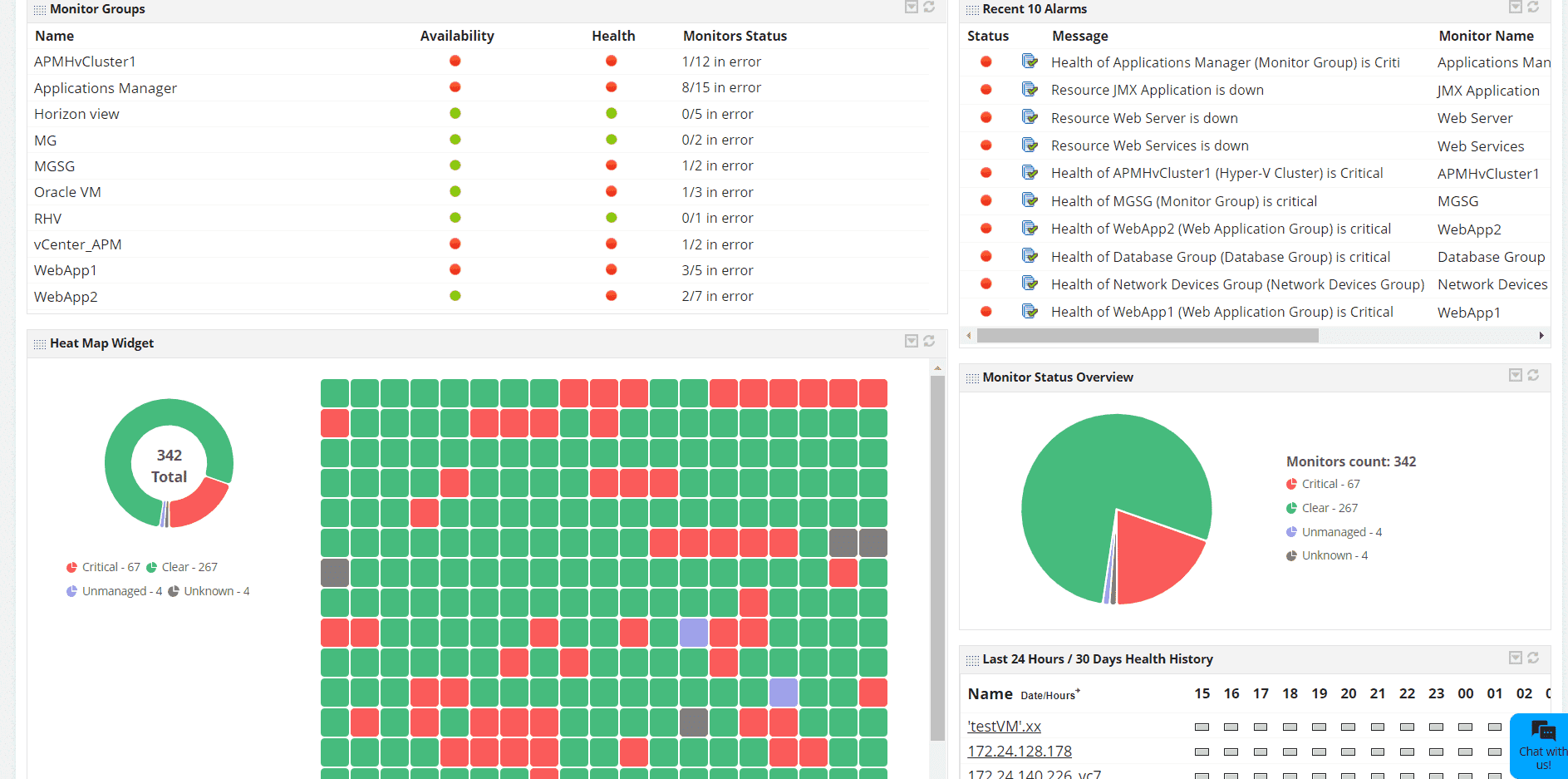Collapse the Recent 10 Alarms widget
This screenshot has width=1568, height=779.
1515,7
